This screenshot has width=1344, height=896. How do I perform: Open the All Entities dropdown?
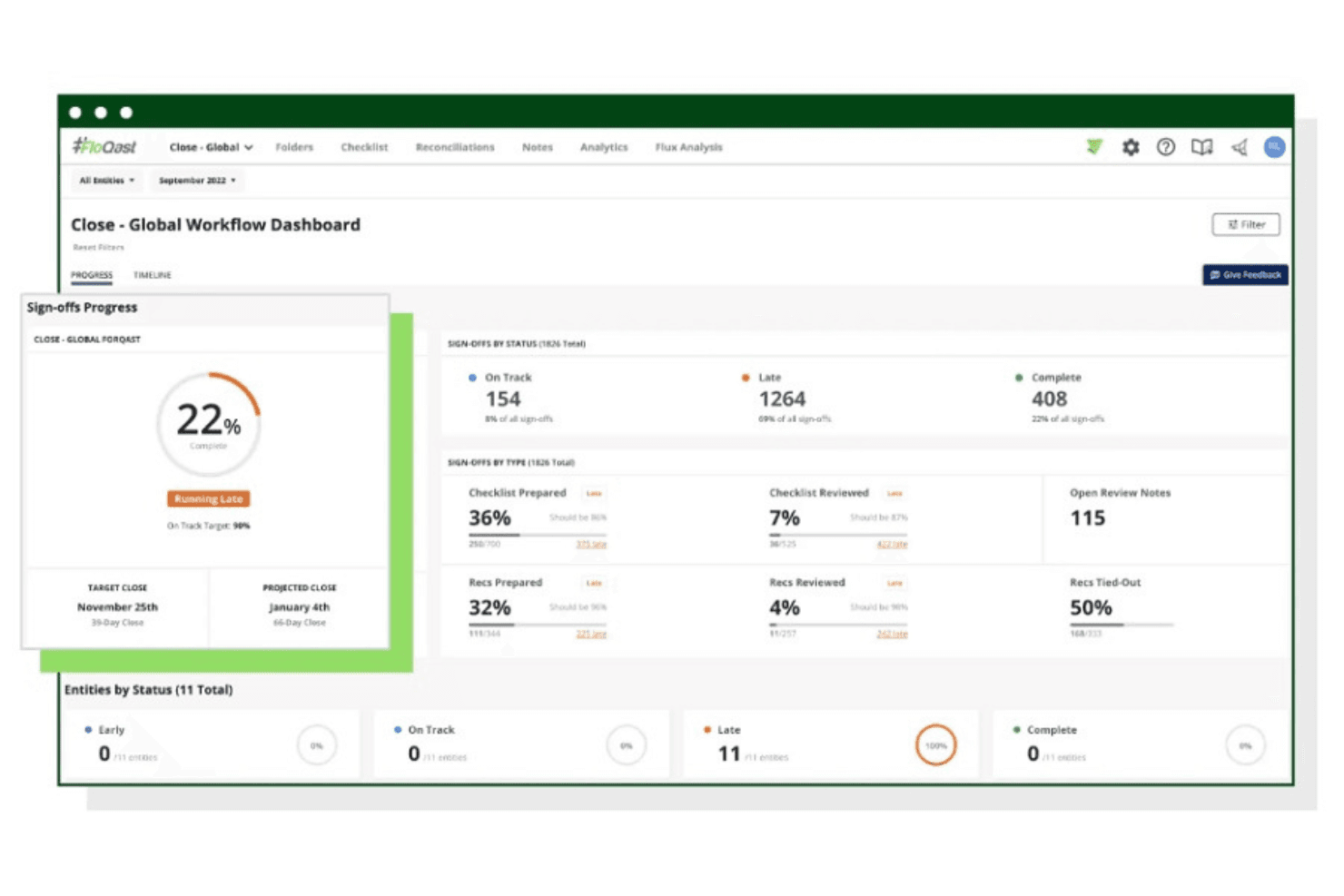pos(107,181)
